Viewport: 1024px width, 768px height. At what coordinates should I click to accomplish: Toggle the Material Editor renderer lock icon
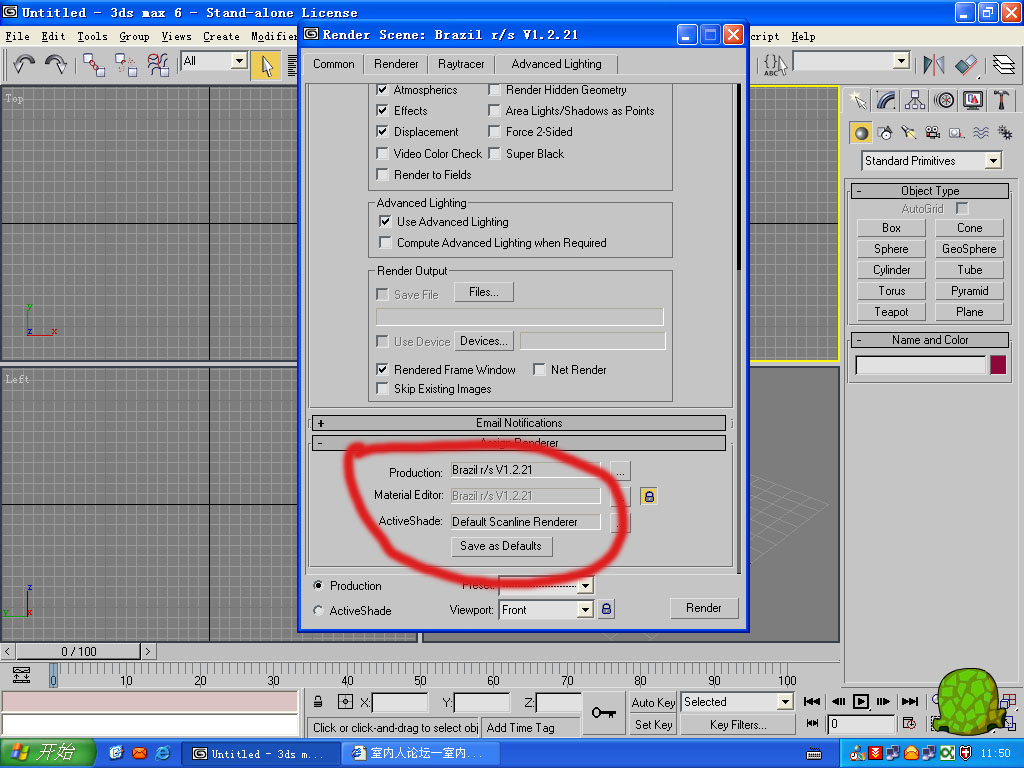[648, 496]
